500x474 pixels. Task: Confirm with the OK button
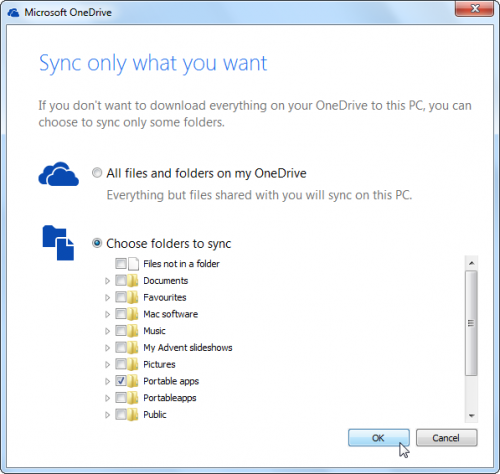point(379,438)
